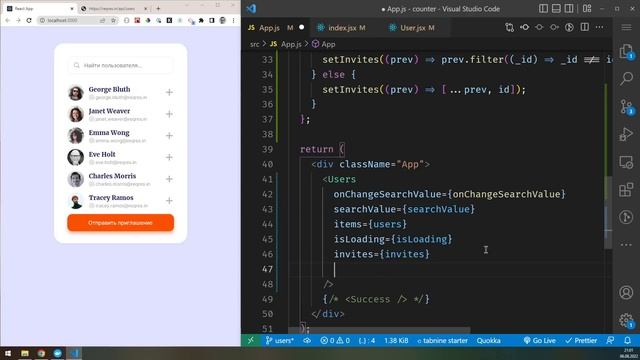
Task: Invite Eve Holt with plus icon
Action: tap(169, 158)
